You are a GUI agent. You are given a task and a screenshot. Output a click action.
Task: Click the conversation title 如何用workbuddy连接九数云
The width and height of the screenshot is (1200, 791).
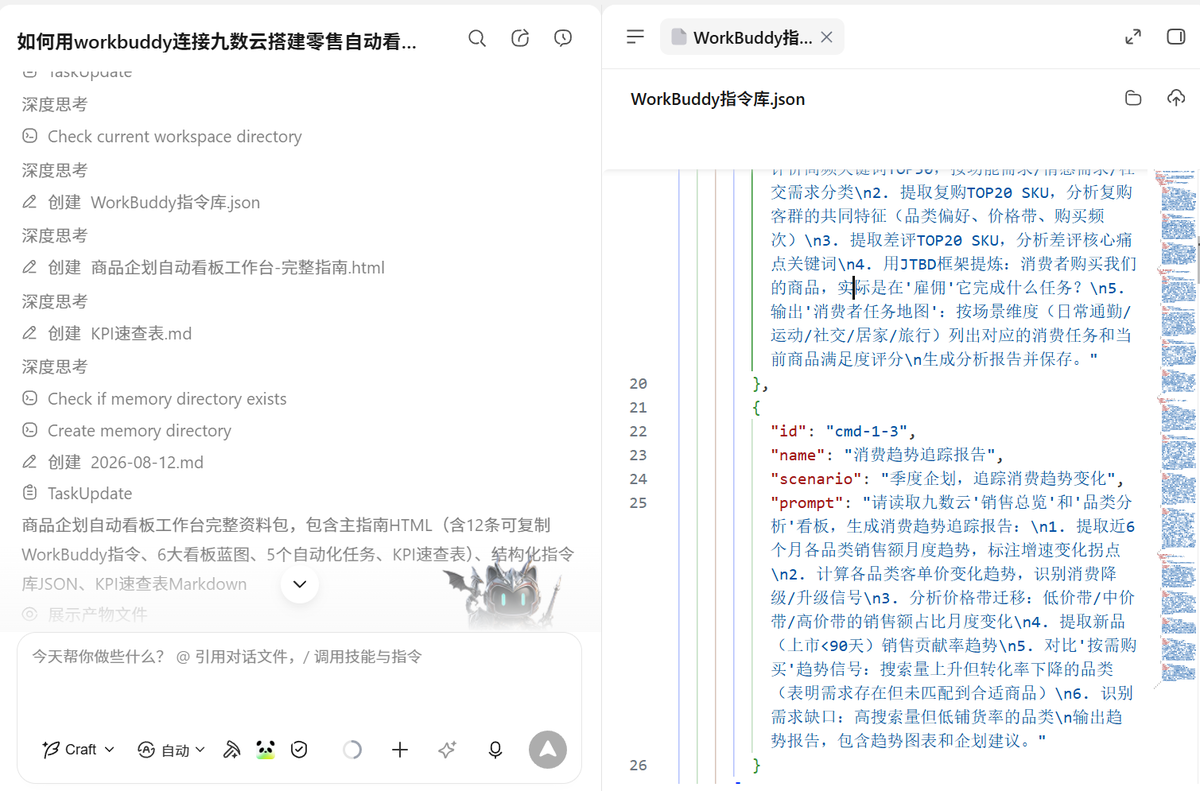(x=217, y=41)
